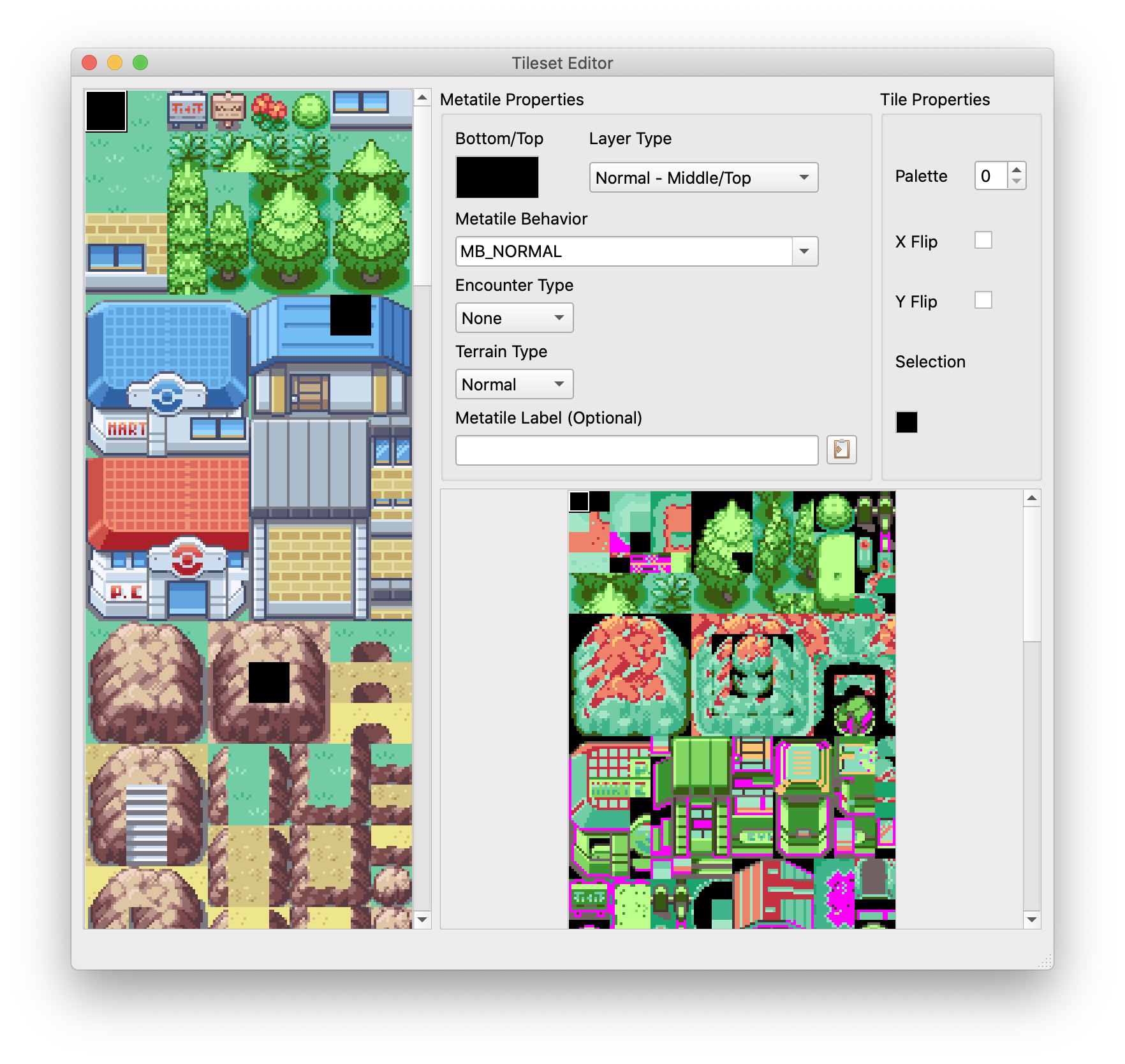Expand the Metatile Behavior combo box arrow
The height and width of the screenshot is (1064, 1125).
tap(805, 251)
